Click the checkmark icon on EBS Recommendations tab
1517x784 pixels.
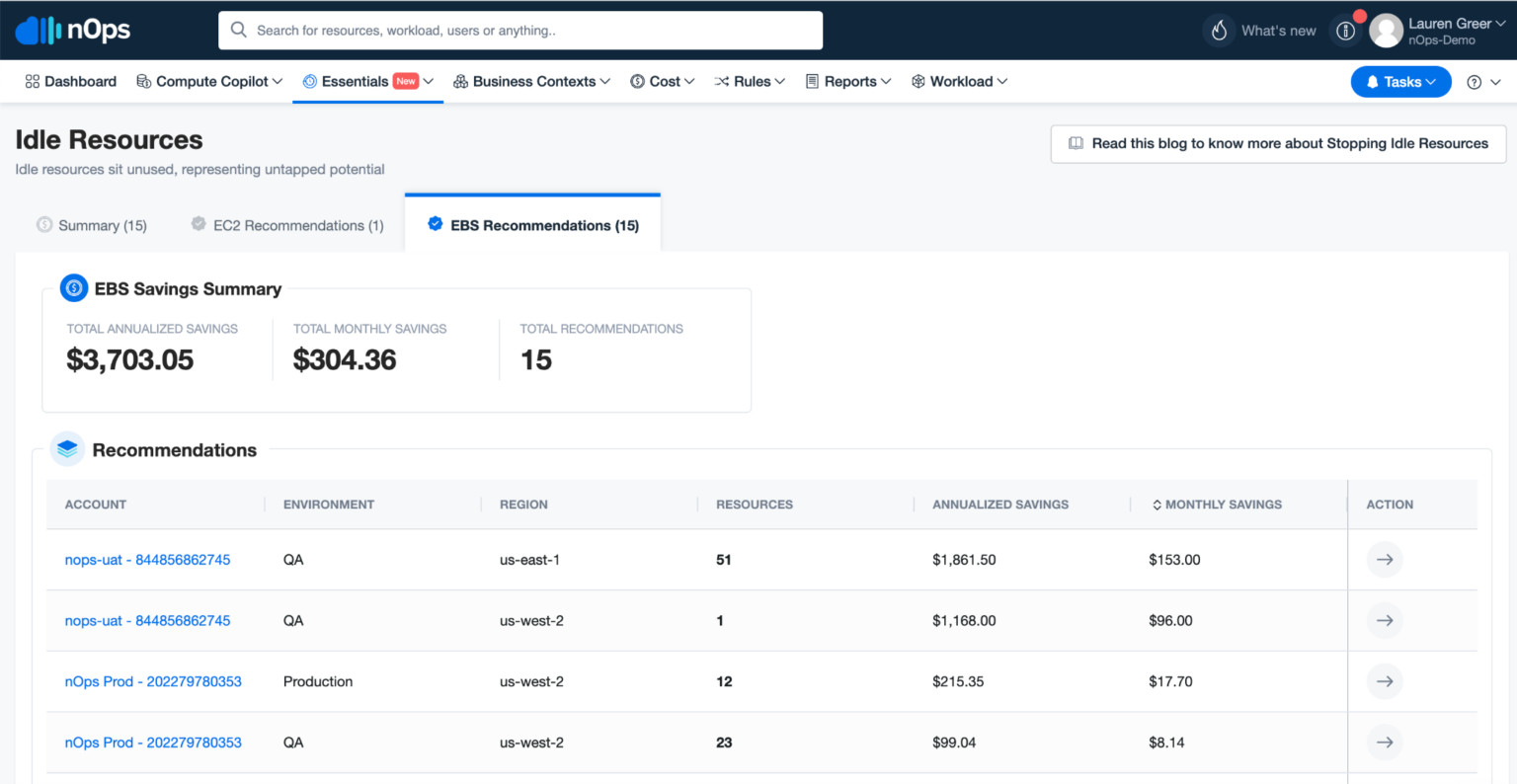[x=435, y=223]
